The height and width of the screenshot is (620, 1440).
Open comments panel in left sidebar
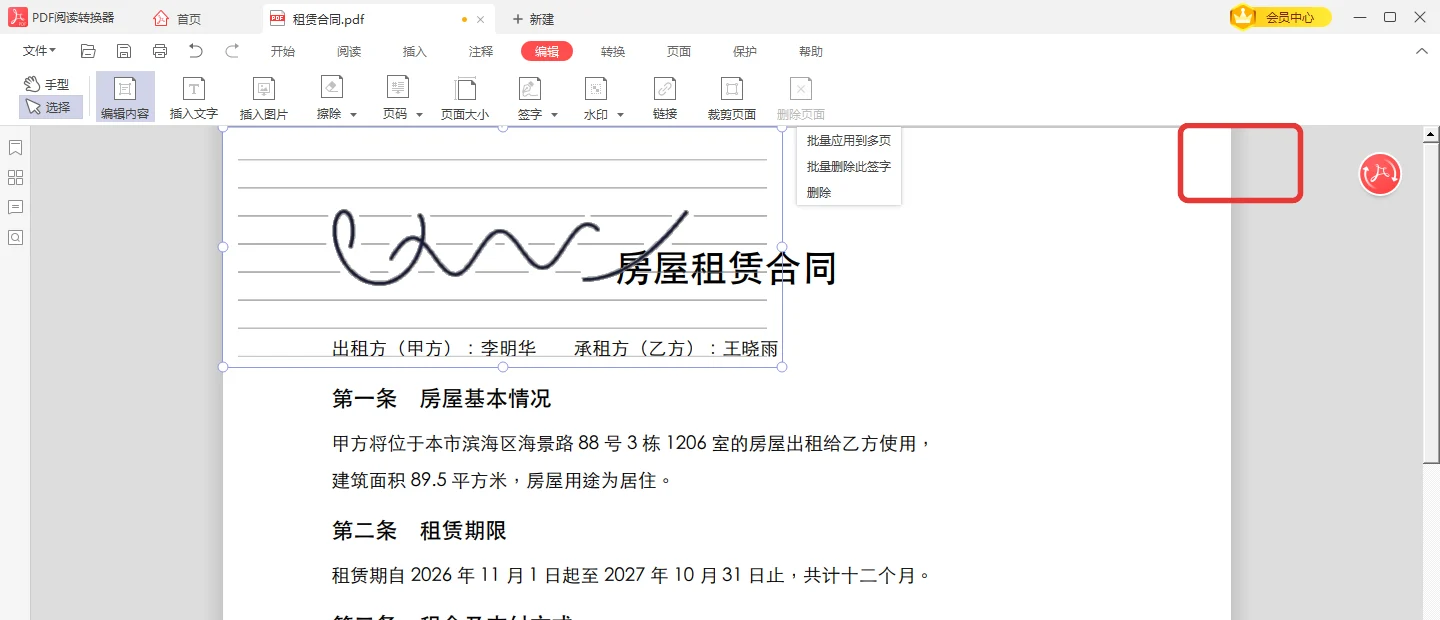pyautogui.click(x=16, y=208)
